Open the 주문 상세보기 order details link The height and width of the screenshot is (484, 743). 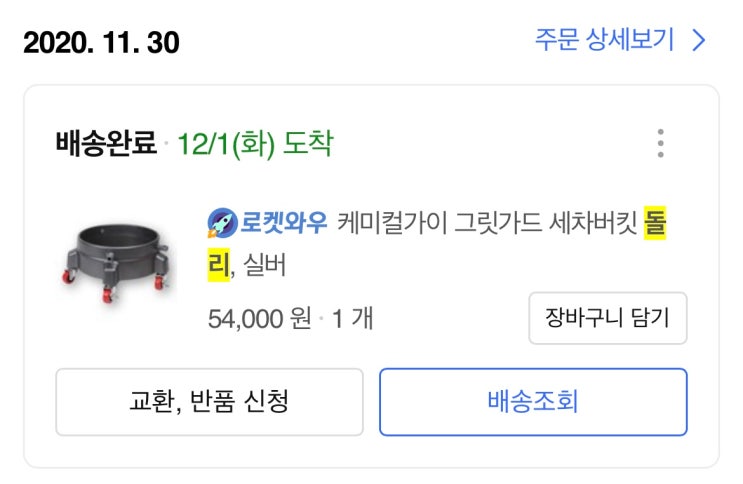(605, 41)
